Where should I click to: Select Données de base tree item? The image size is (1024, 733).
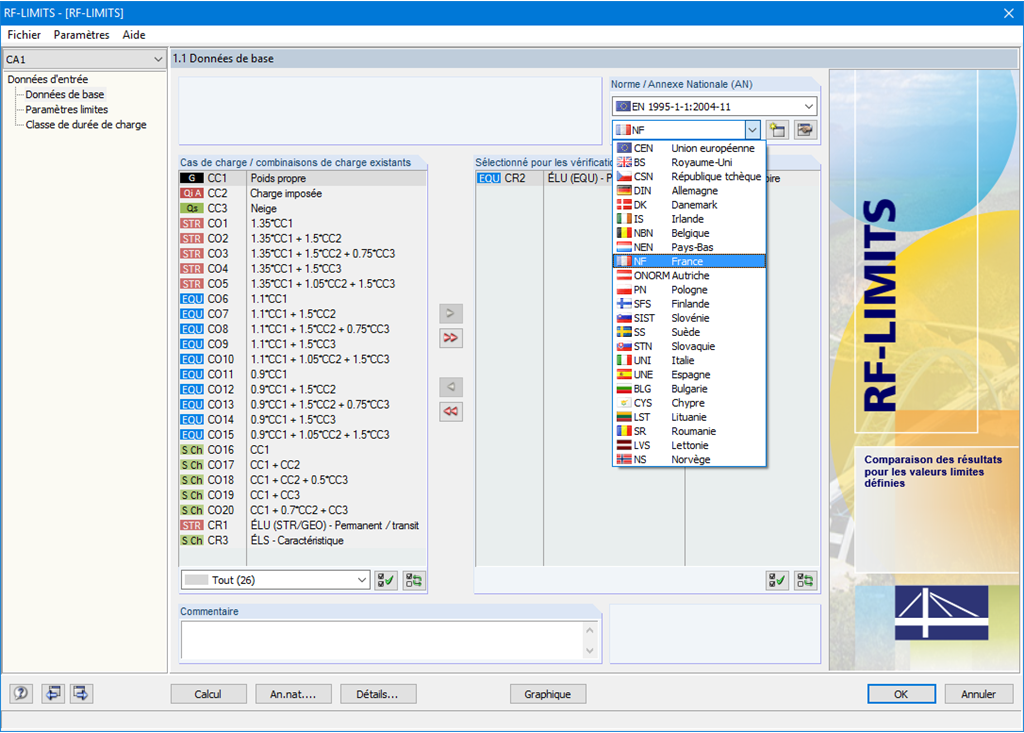point(65,94)
